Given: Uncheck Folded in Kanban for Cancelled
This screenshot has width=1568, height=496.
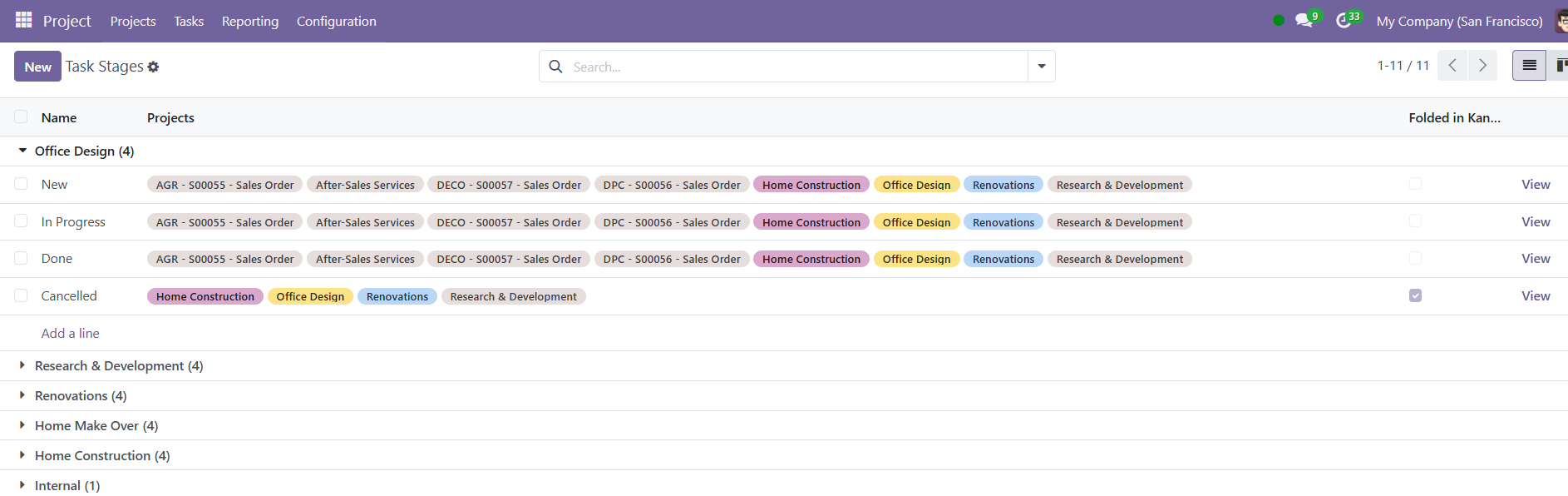Looking at the screenshot, I should (1415, 295).
